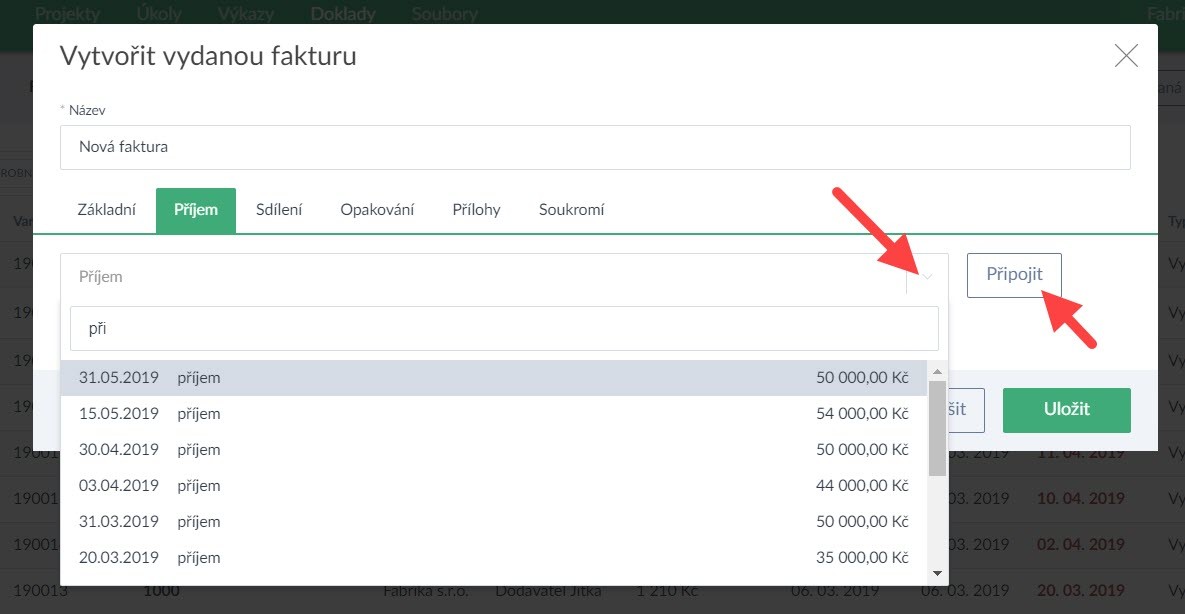The height and width of the screenshot is (614, 1185).
Task: Open the Doklady menu in top navigation
Action: click(x=343, y=14)
